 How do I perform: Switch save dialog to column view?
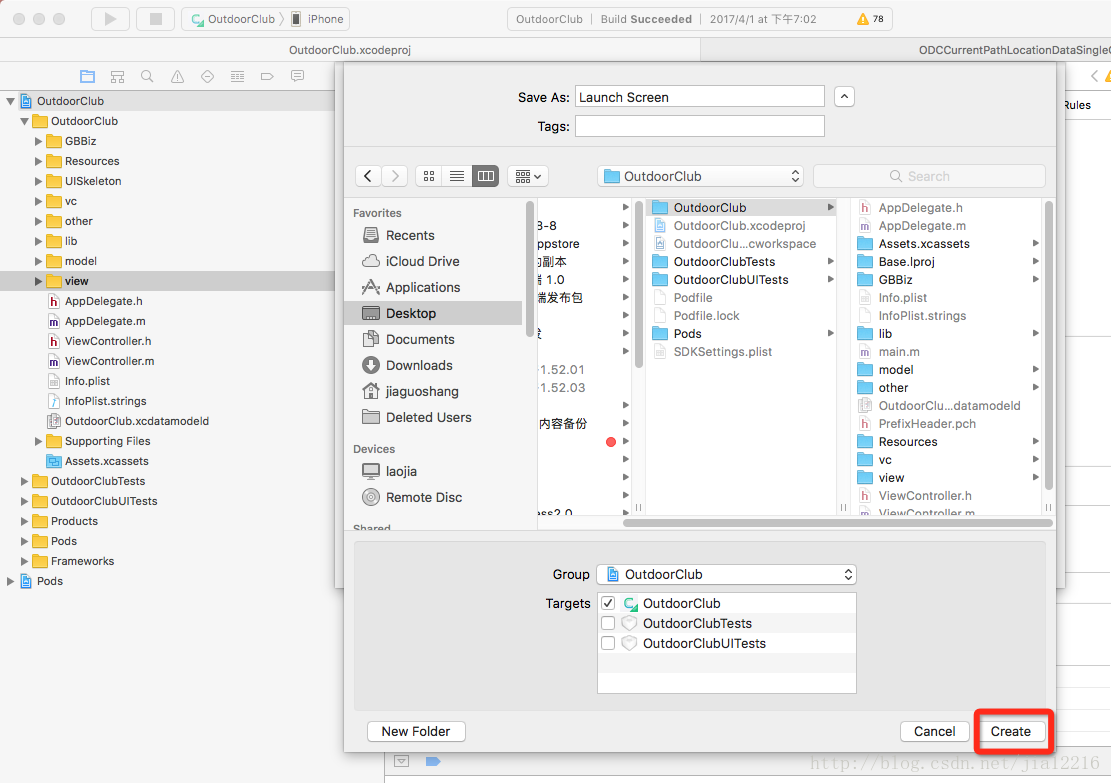(485, 176)
